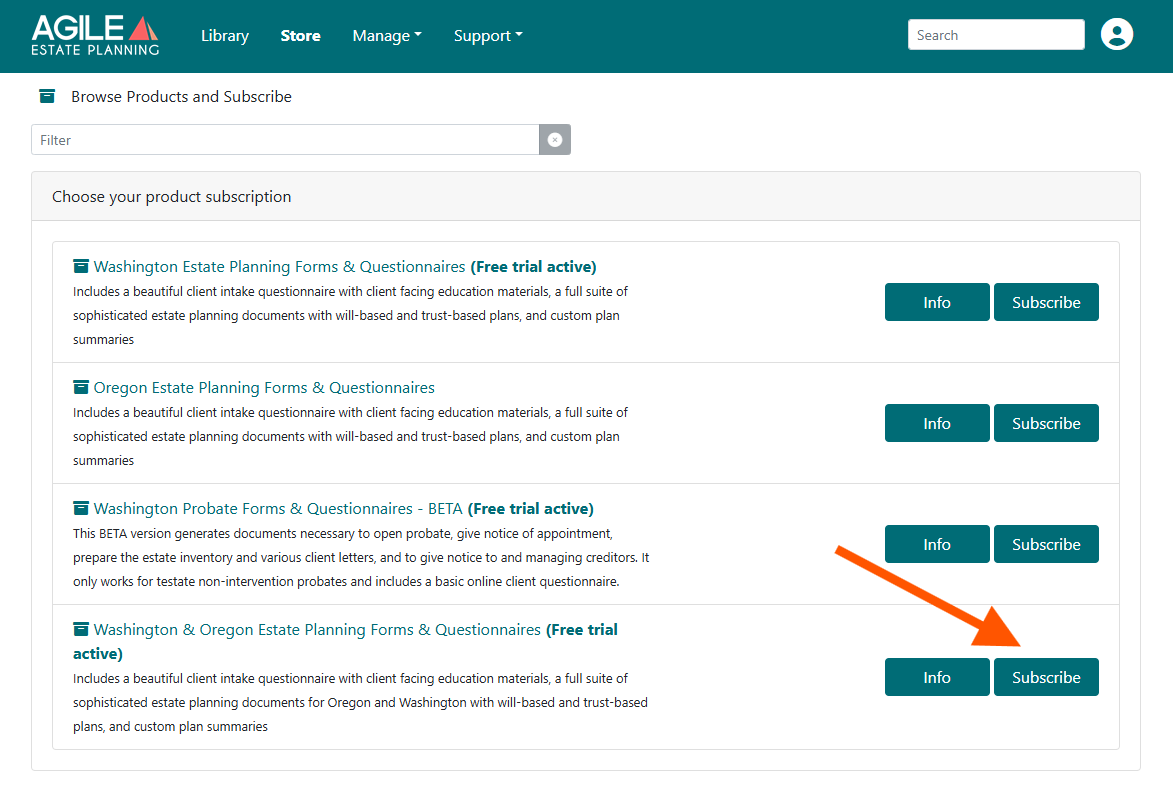Image resolution: width=1173 pixels, height=789 pixels.
Task: Subscribe to Washington Estate Planning Forms
Action: [x=1046, y=302]
